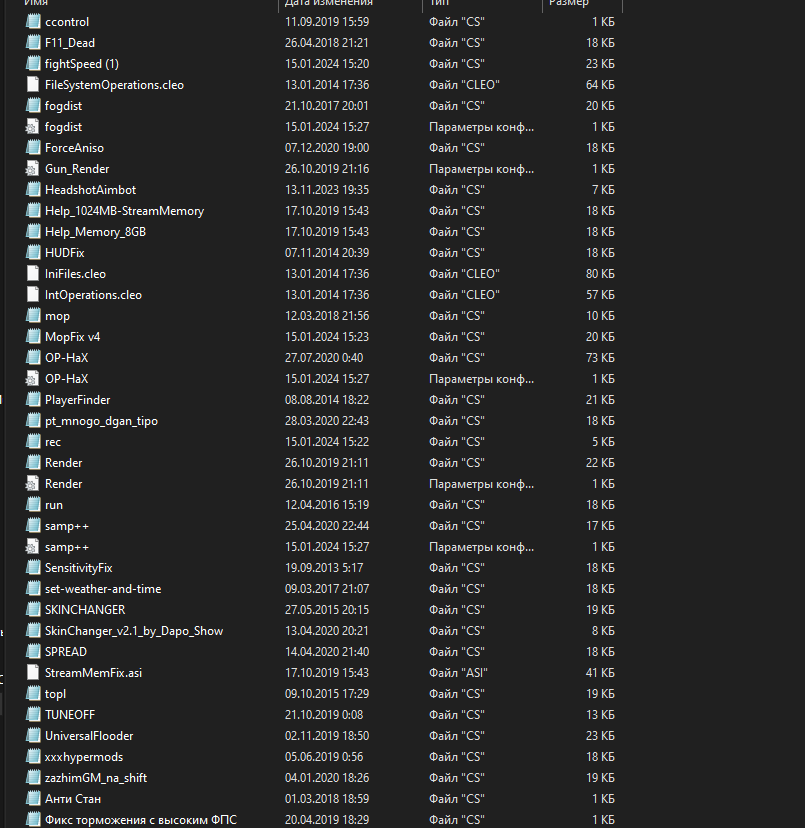Select the HeadshotAimbot file name
Viewport: 805px width, 828px height.
90,190
